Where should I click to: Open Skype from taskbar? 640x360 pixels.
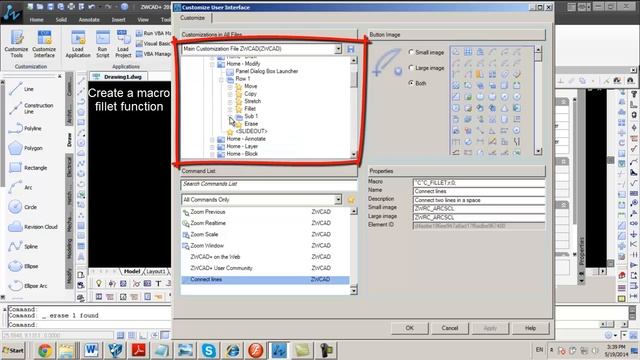pos(209,350)
